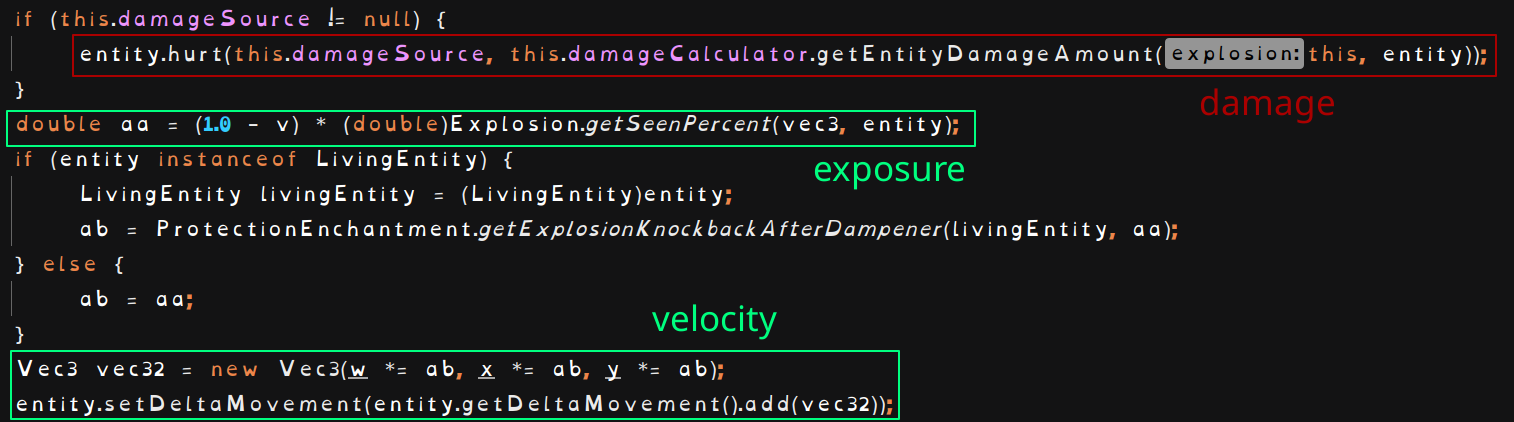
Task: Click the underlined y variable in Vec3 constructor
Action: pos(614,370)
